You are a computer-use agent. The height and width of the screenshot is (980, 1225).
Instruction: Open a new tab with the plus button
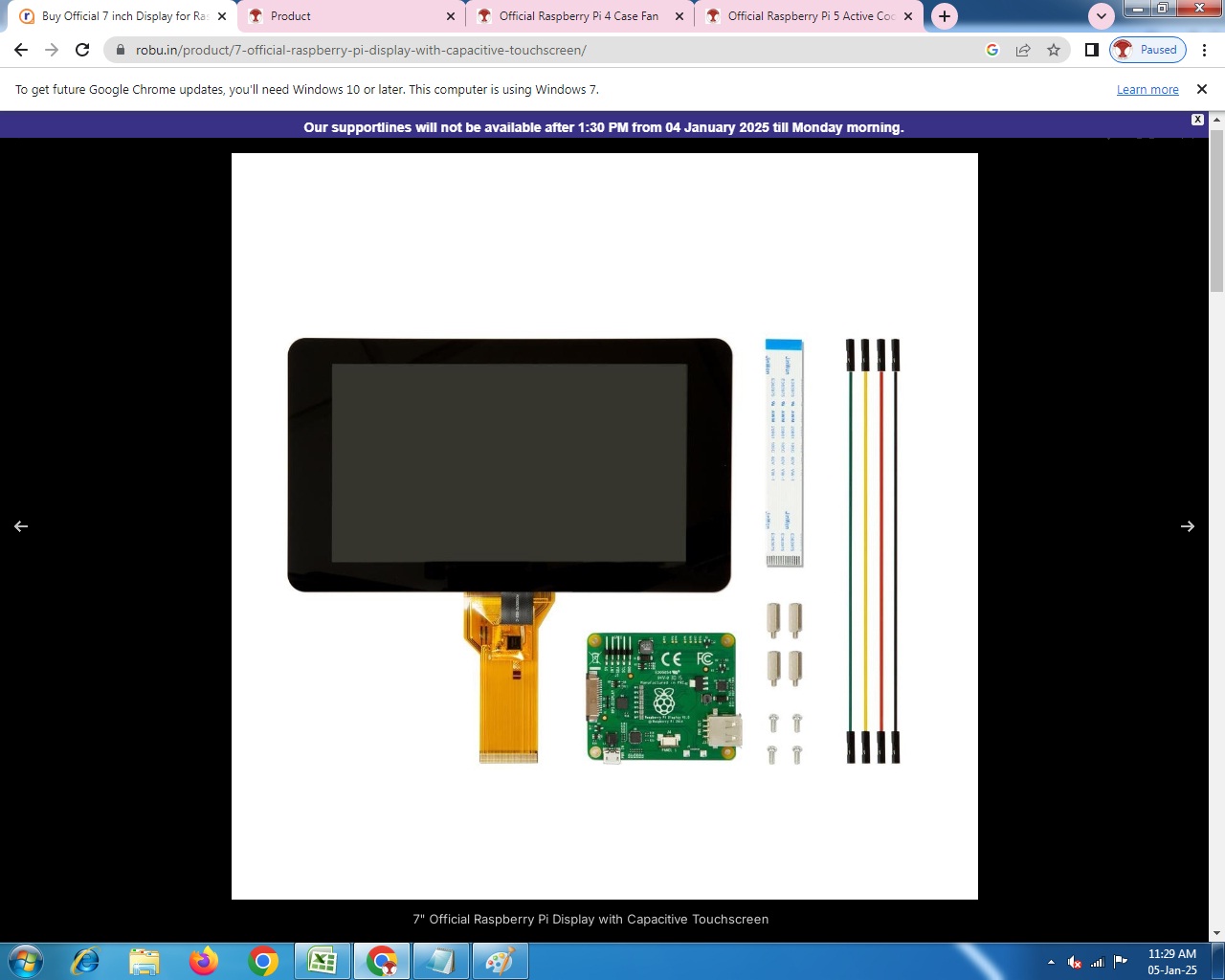click(945, 16)
